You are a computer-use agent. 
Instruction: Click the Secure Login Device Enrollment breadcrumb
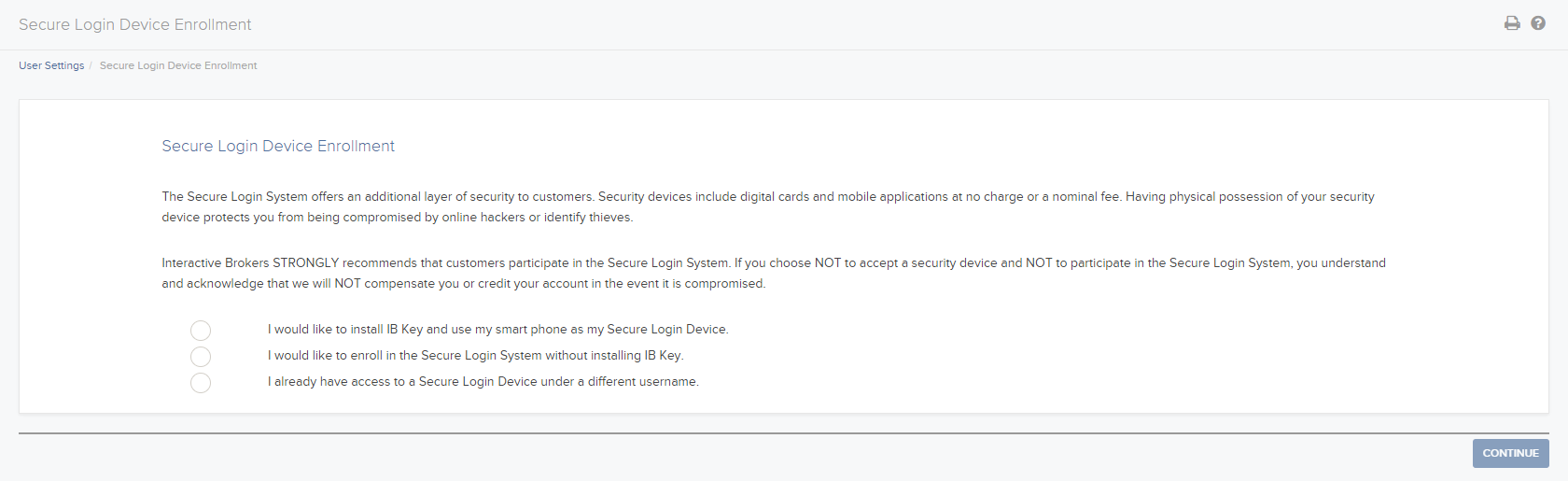[178, 65]
